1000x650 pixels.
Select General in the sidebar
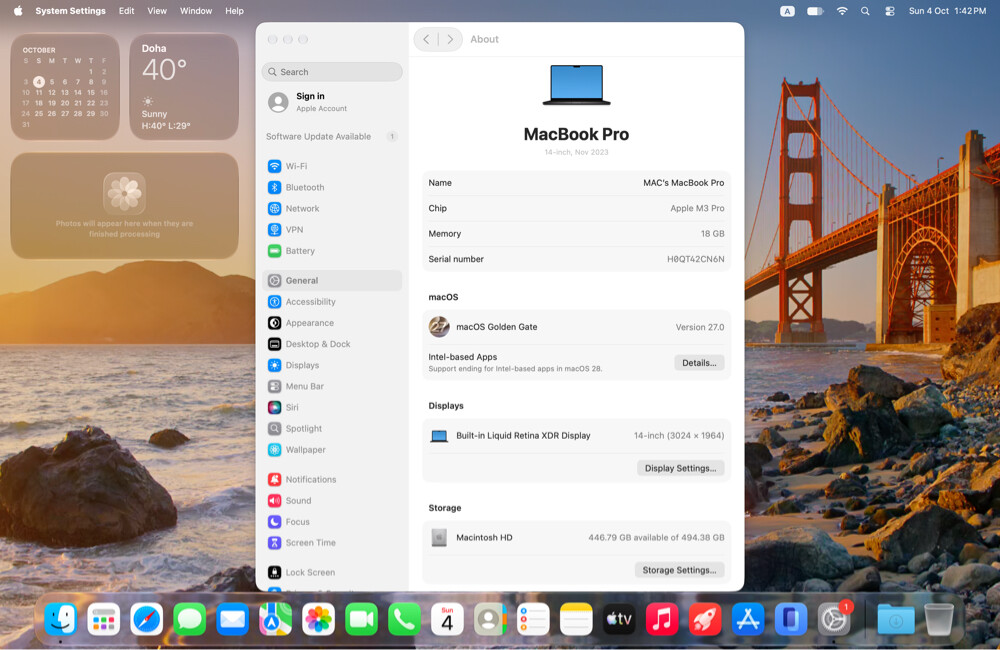pos(332,280)
